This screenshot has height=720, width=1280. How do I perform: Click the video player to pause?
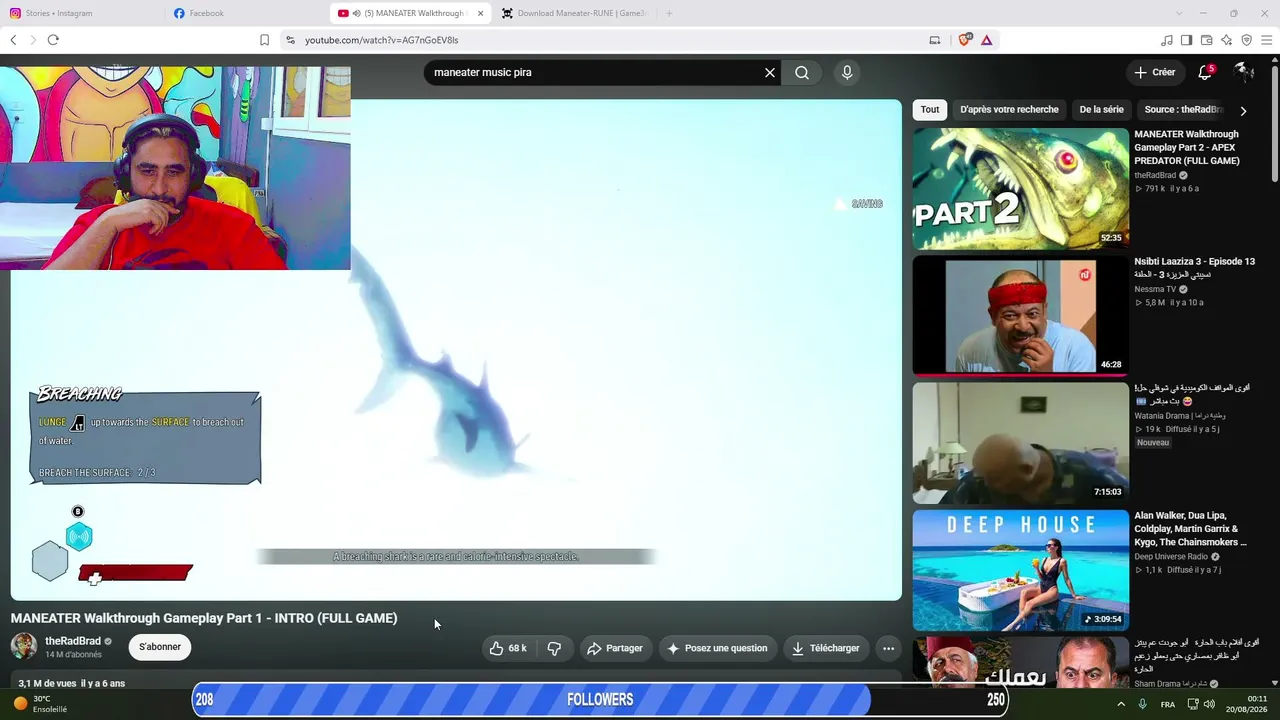tap(456, 349)
